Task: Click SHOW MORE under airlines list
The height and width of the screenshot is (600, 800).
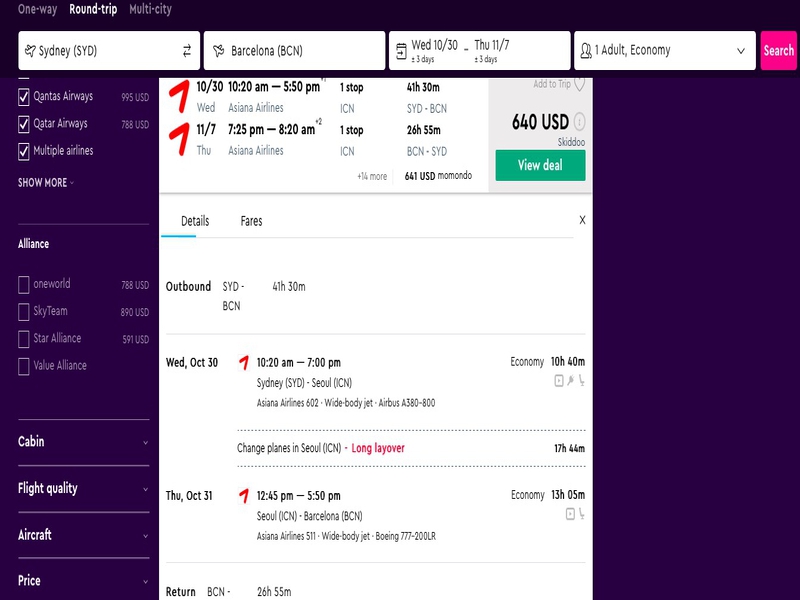Action: click(x=46, y=183)
